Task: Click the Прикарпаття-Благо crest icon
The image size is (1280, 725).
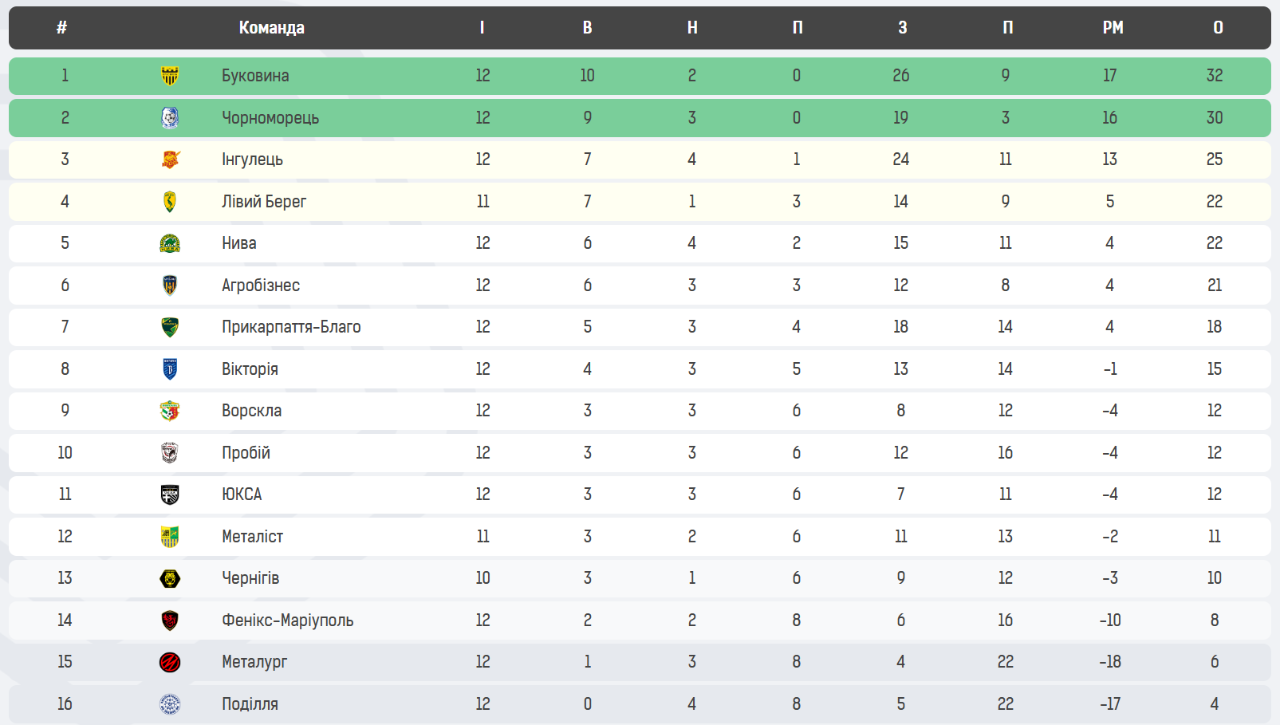Action: [x=170, y=327]
